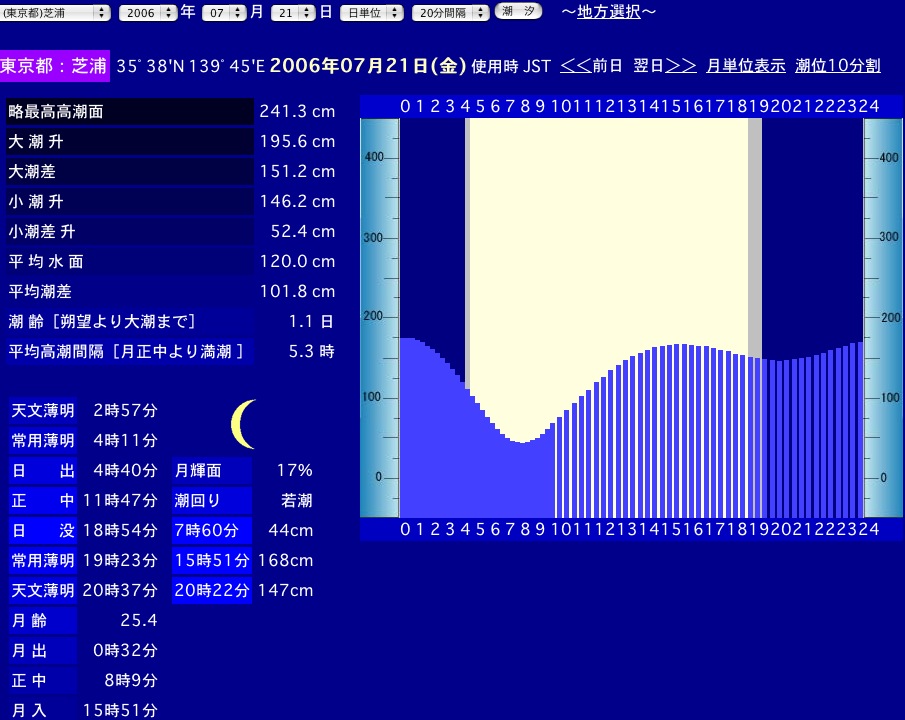Click the 月齢 moon age label

click(x=43, y=621)
